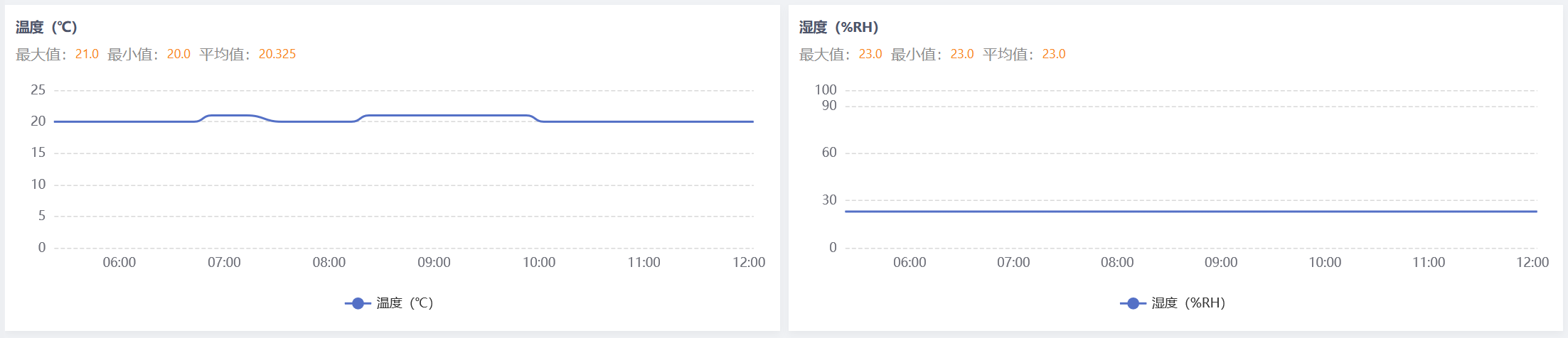
Task: Select the temperature minimum value 20.0
Action: pos(178,54)
